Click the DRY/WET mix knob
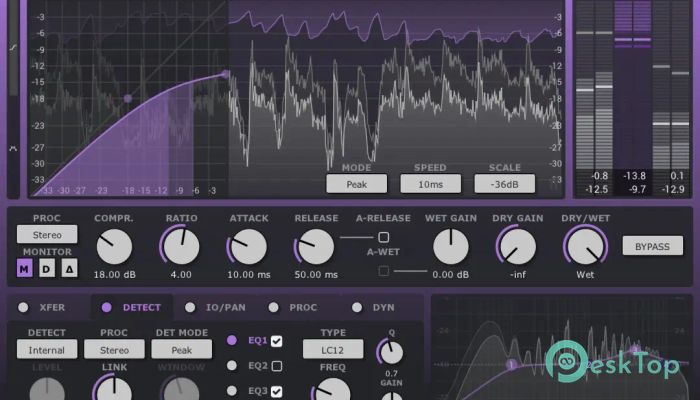 [583, 246]
